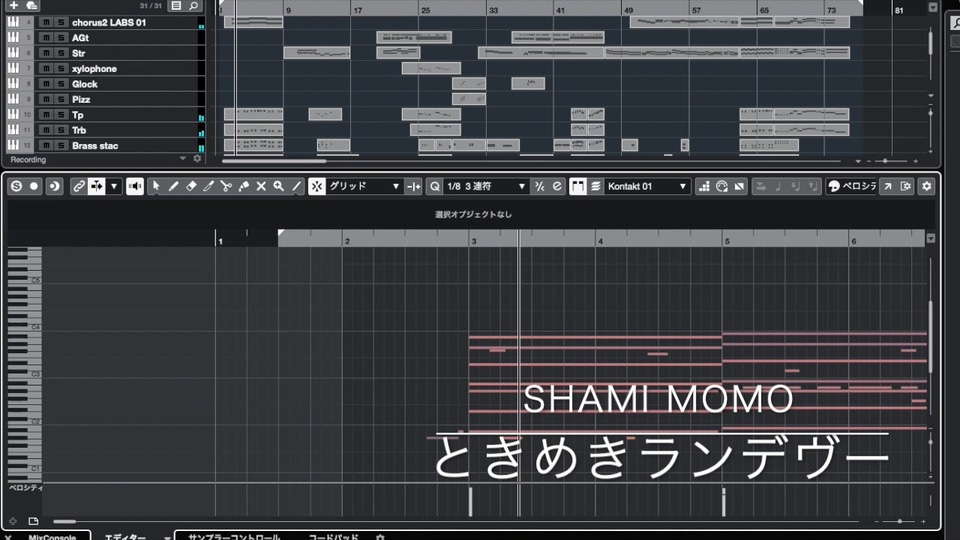Click the key editor horizontal scrollbar thumb
This screenshot has width=960, height=540.
(x=64, y=522)
